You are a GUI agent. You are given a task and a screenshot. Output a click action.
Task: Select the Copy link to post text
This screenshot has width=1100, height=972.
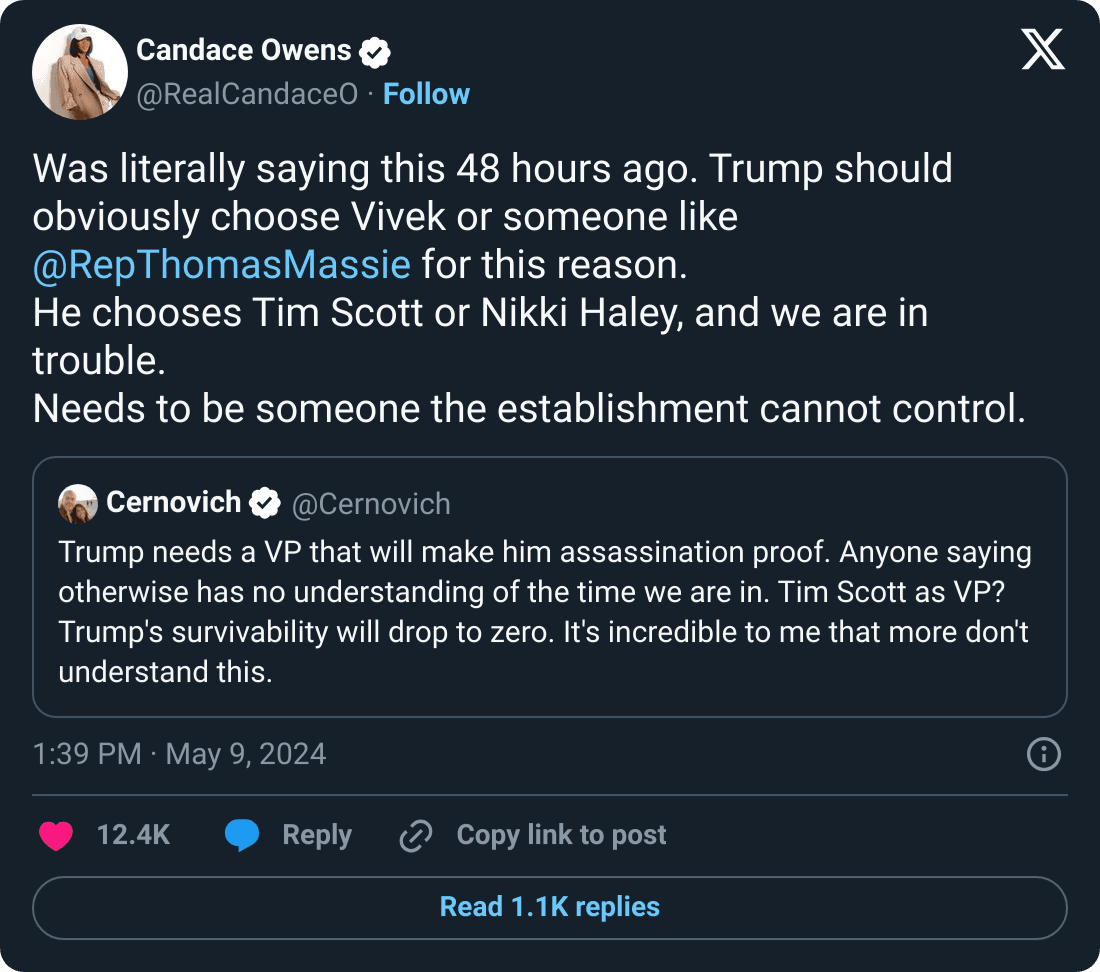point(561,835)
